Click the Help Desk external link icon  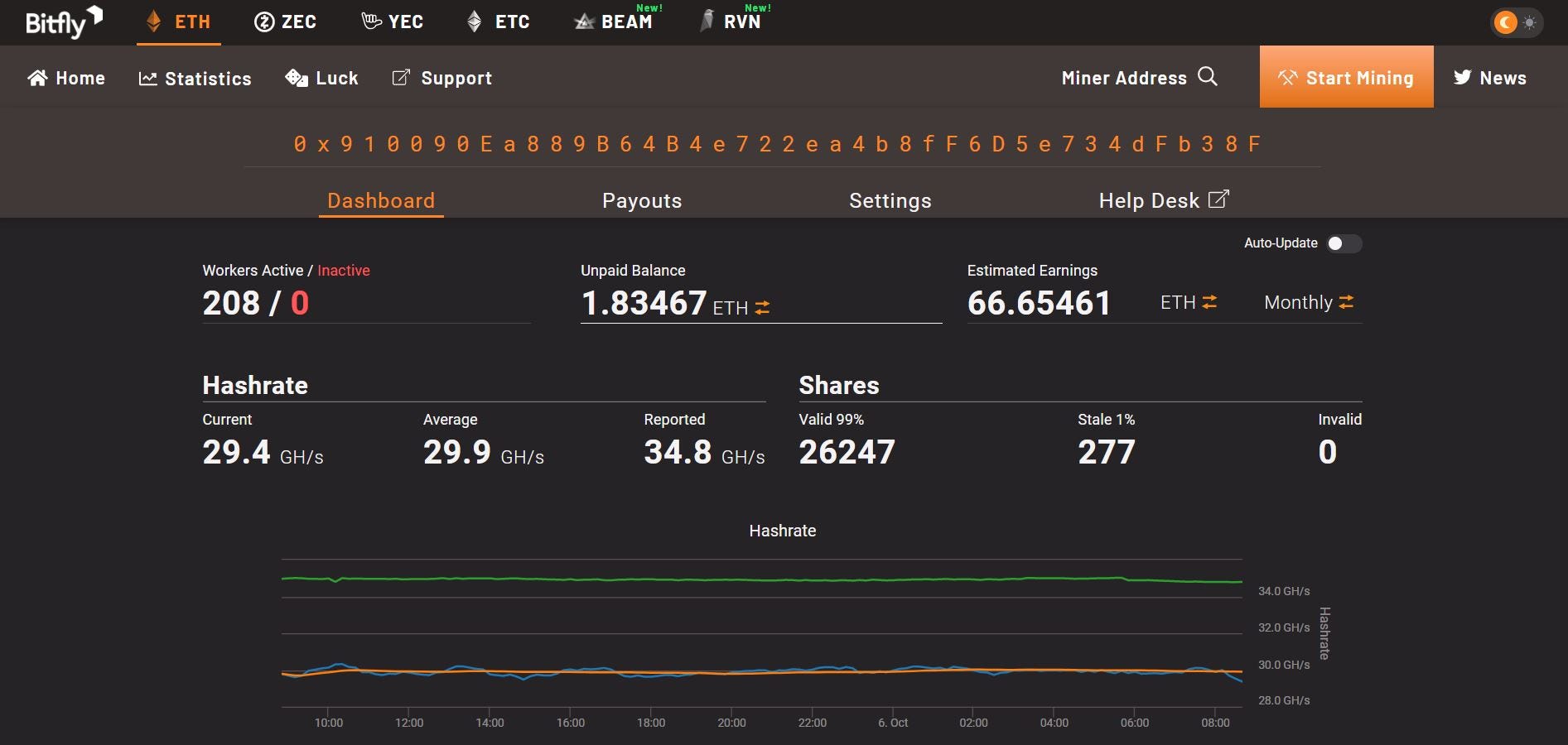tap(1218, 199)
